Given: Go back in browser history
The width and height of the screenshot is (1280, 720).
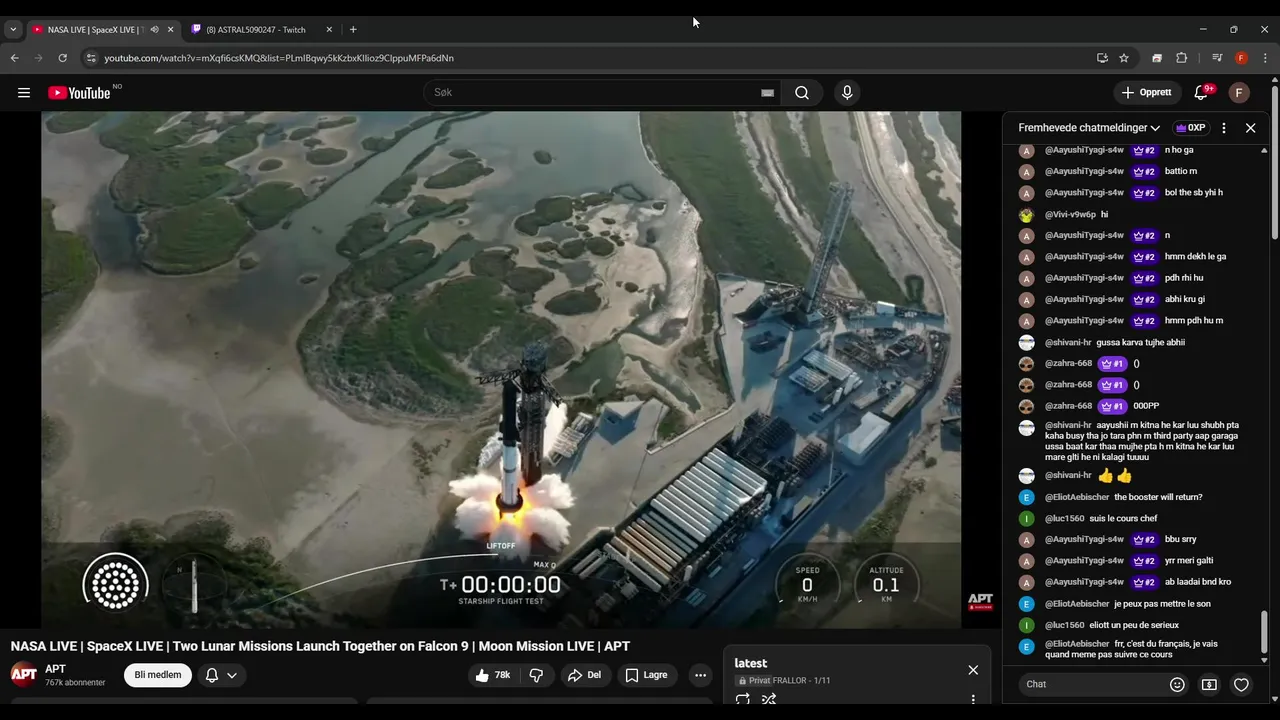Looking at the screenshot, I should pyautogui.click(x=15, y=58).
